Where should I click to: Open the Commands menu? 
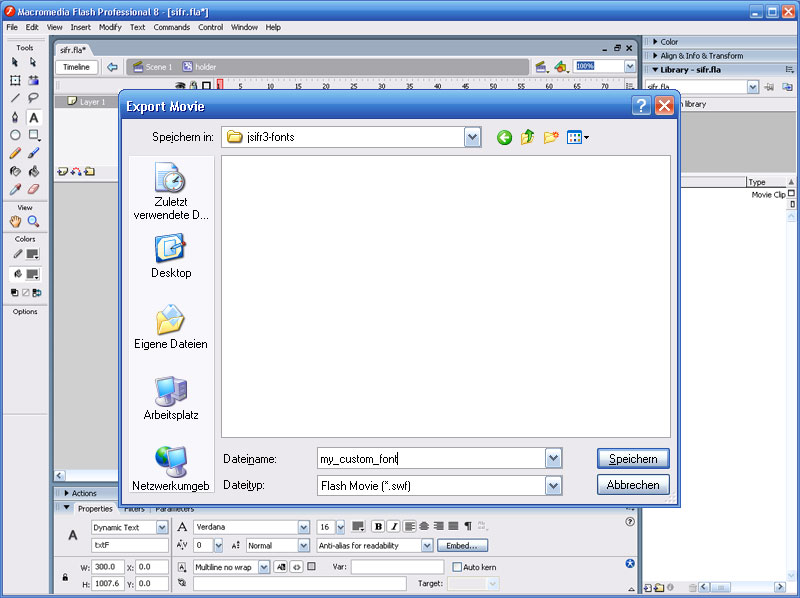pos(171,27)
